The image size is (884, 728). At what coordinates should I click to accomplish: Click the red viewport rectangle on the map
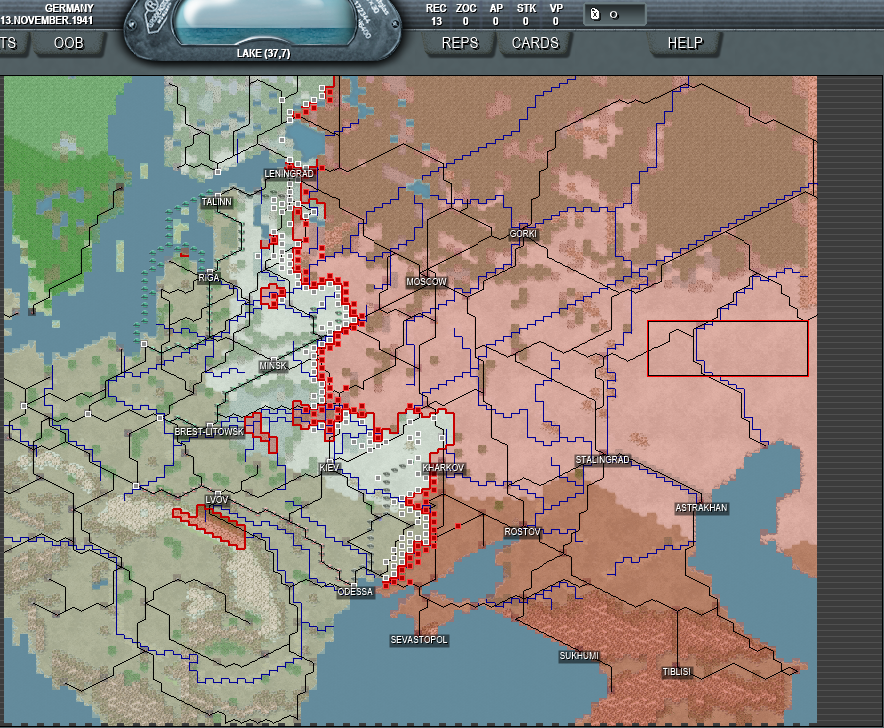point(727,348)
